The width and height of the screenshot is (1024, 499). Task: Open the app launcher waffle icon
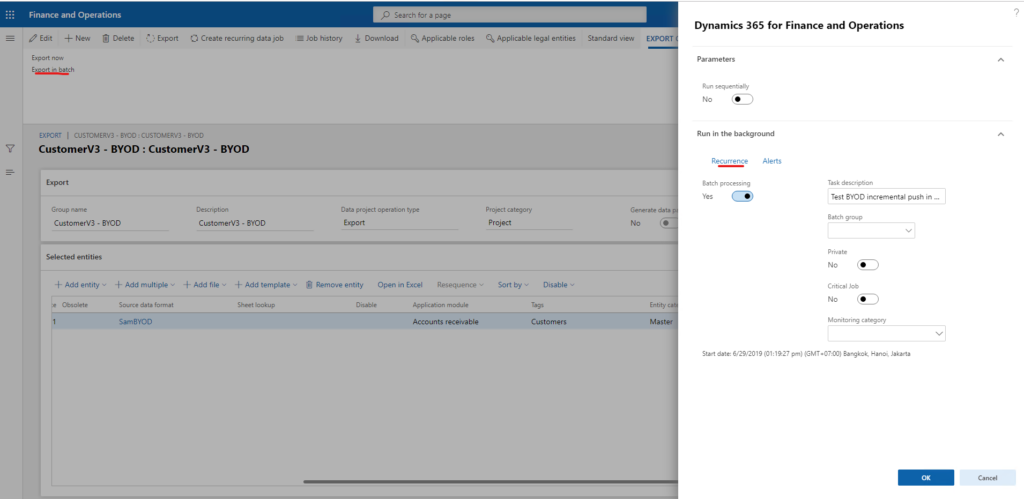[10, 14]
